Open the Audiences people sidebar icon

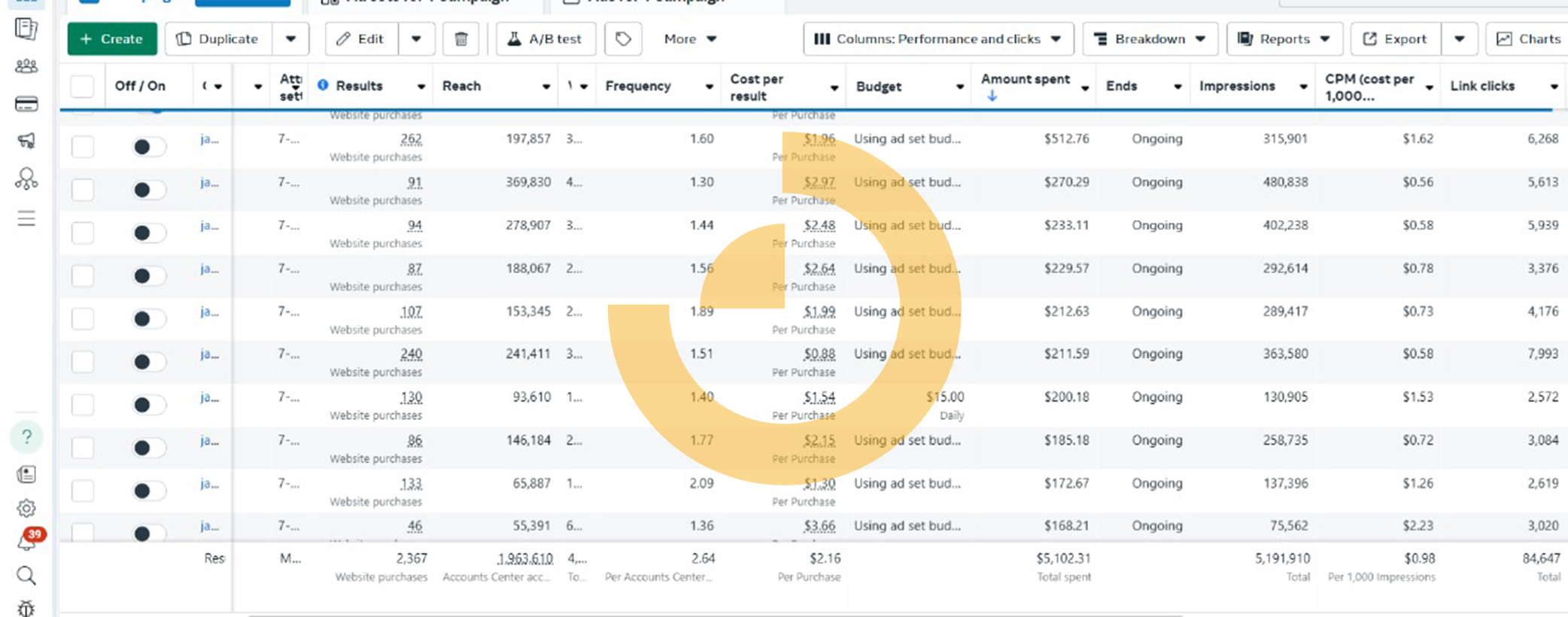(x=26, y=66)
